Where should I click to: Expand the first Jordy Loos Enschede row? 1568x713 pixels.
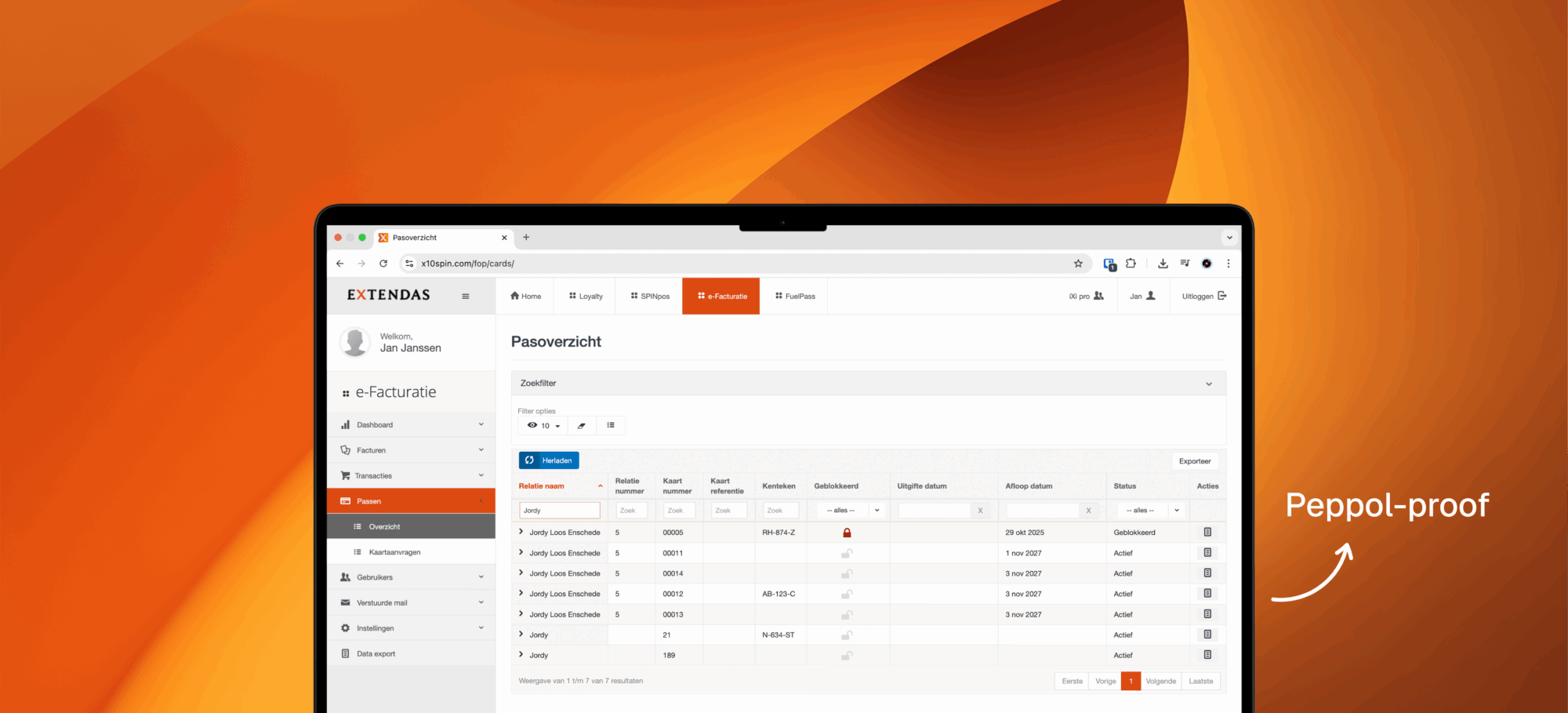click(x=521, y=532)
